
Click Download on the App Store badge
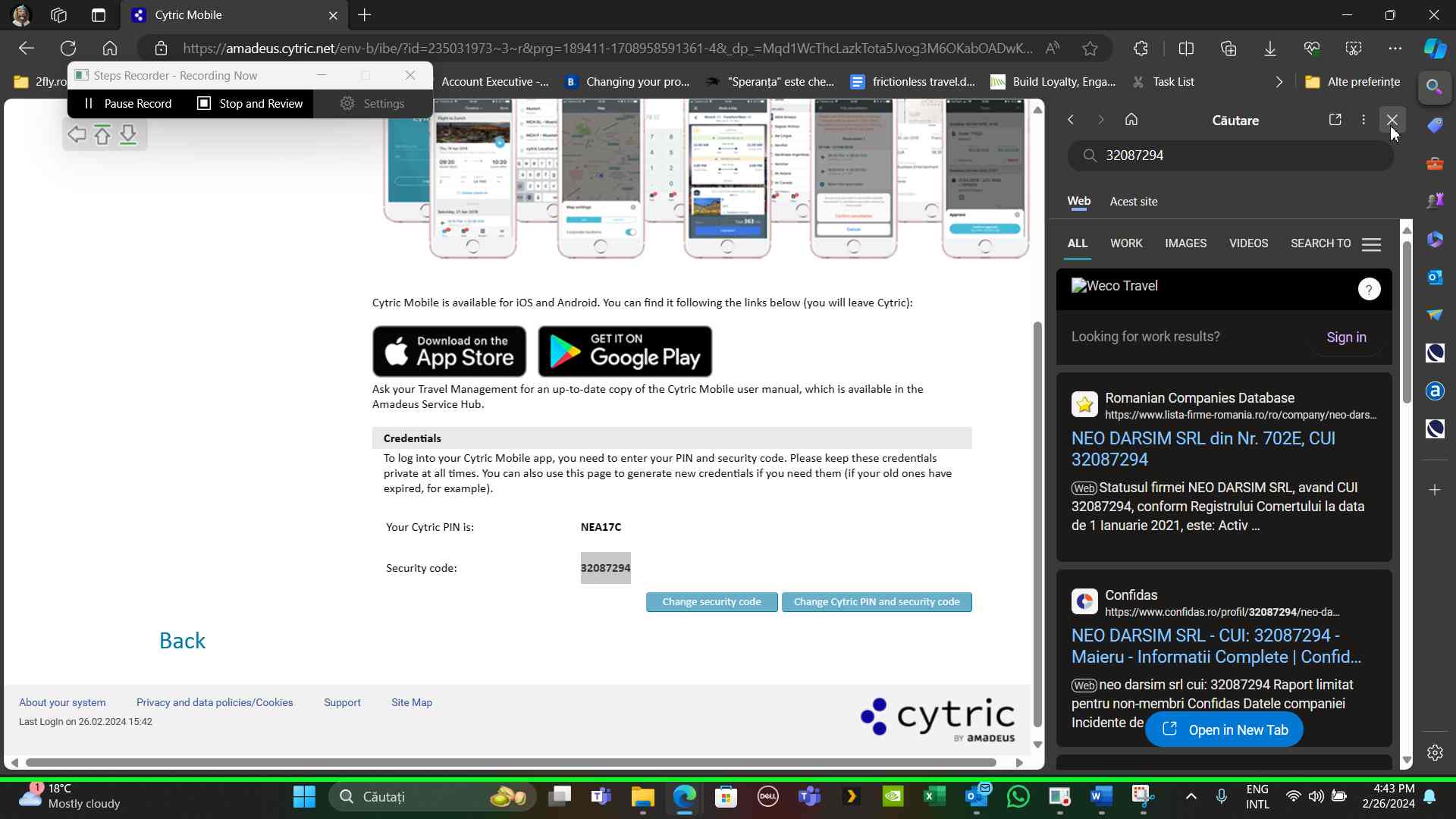(449, 352)
